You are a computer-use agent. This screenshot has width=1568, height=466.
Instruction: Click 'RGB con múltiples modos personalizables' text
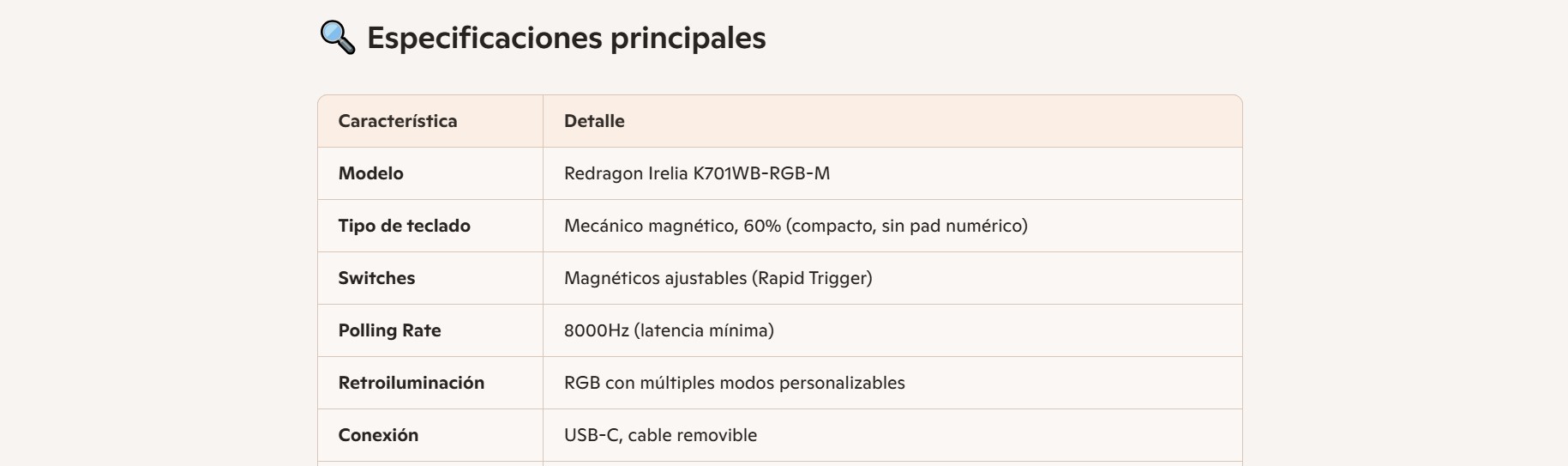[734, 383]
